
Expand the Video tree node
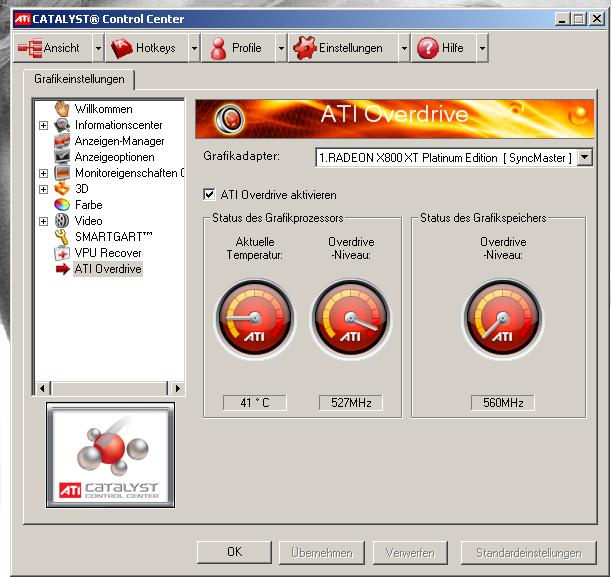point(44,221)
